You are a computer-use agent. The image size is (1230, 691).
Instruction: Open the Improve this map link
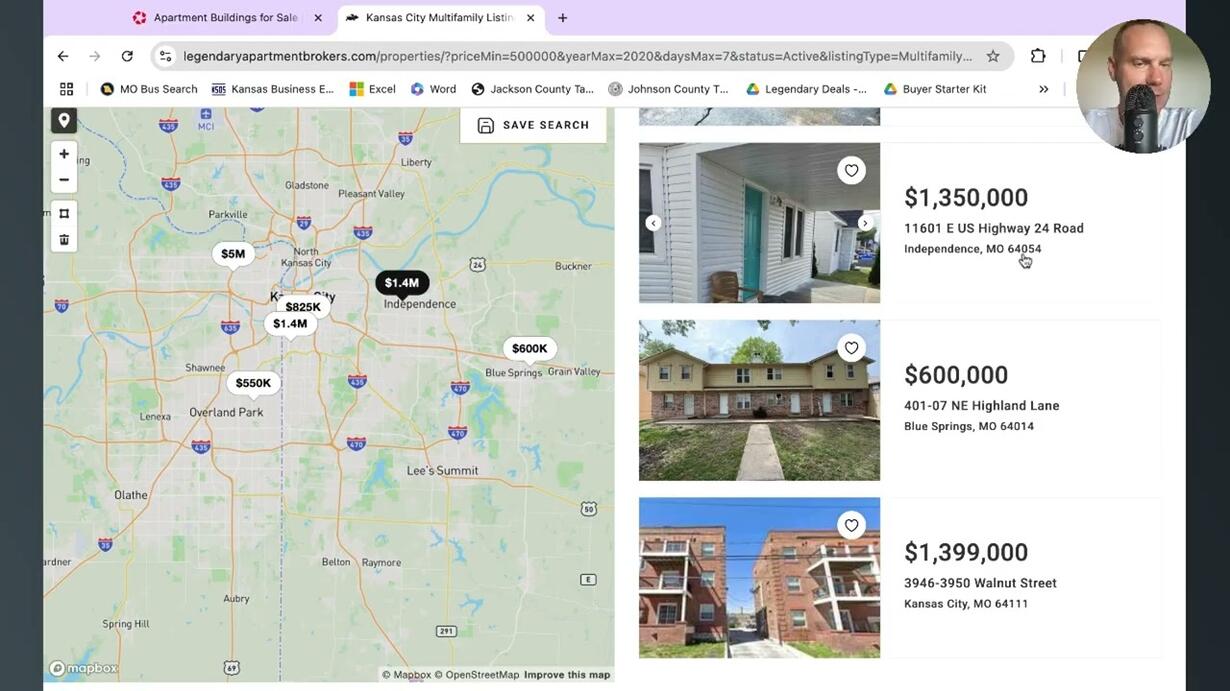tap(567, 675)
